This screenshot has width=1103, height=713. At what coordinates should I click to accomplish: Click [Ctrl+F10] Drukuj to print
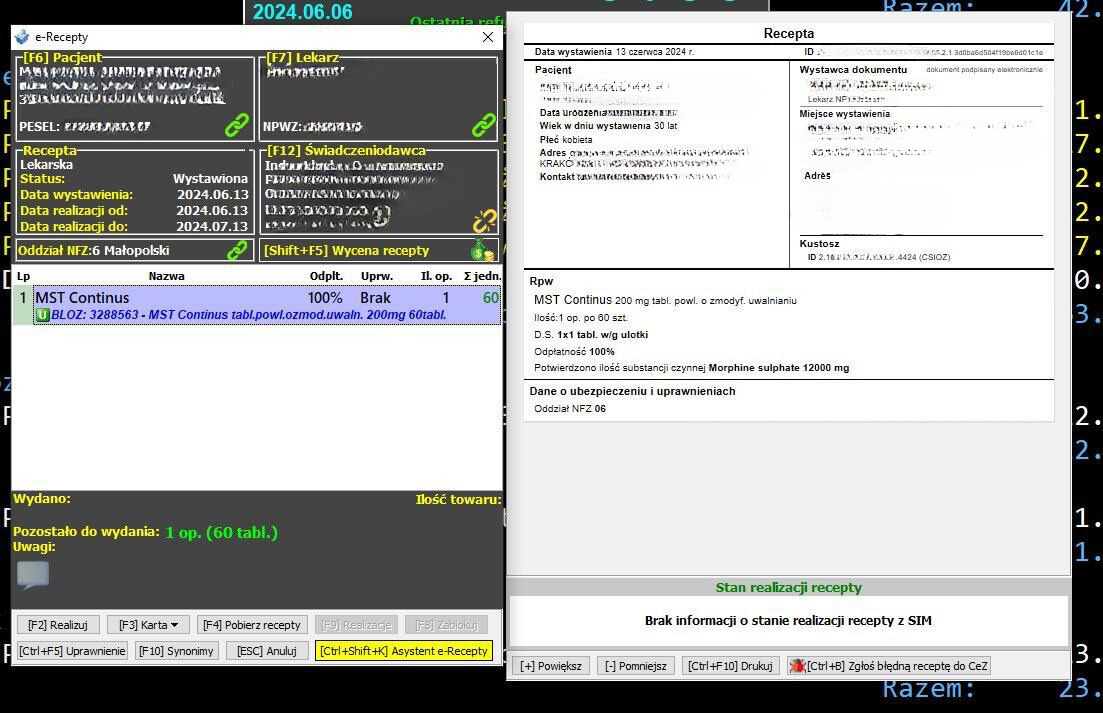click(x=730, y=665)
